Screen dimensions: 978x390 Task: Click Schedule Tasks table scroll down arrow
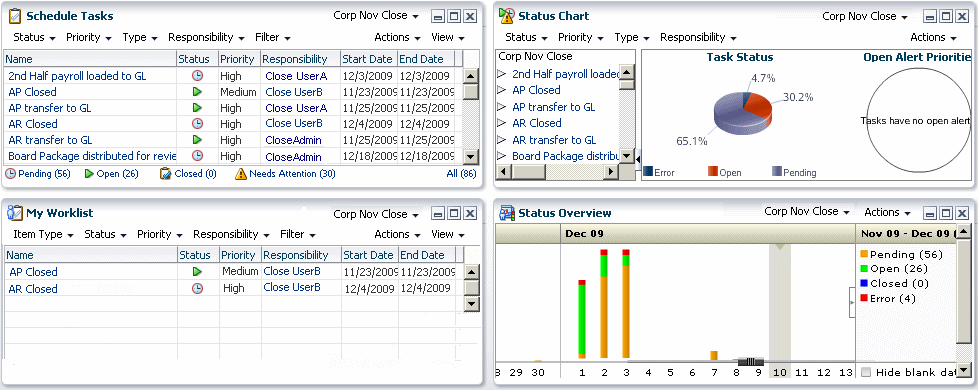point(471,157)
